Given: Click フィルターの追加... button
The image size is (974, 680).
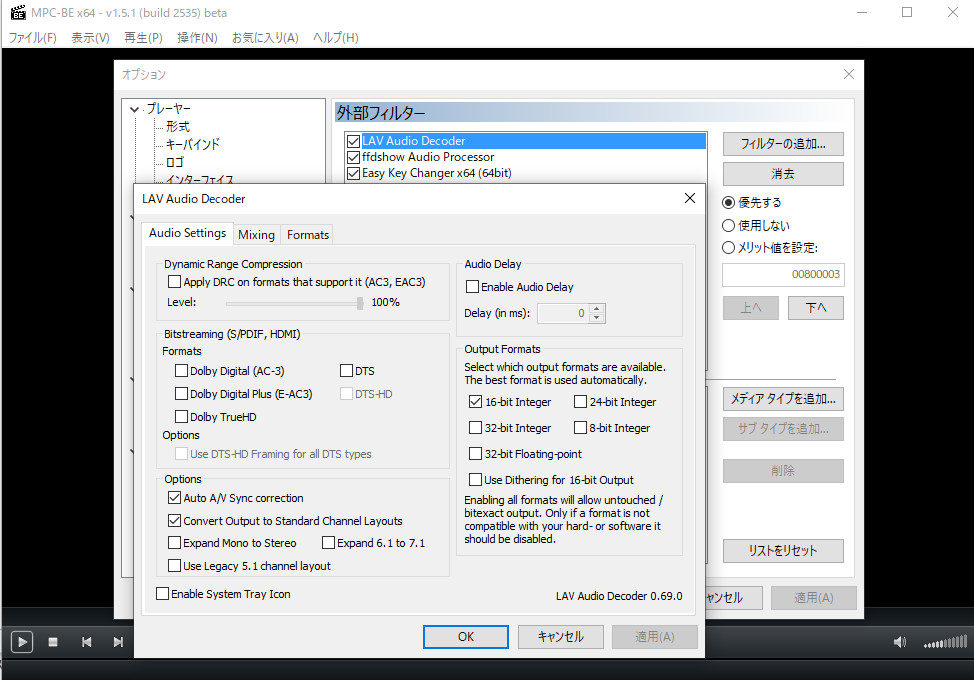Looking at the screenshot, I should pos(783,144).
